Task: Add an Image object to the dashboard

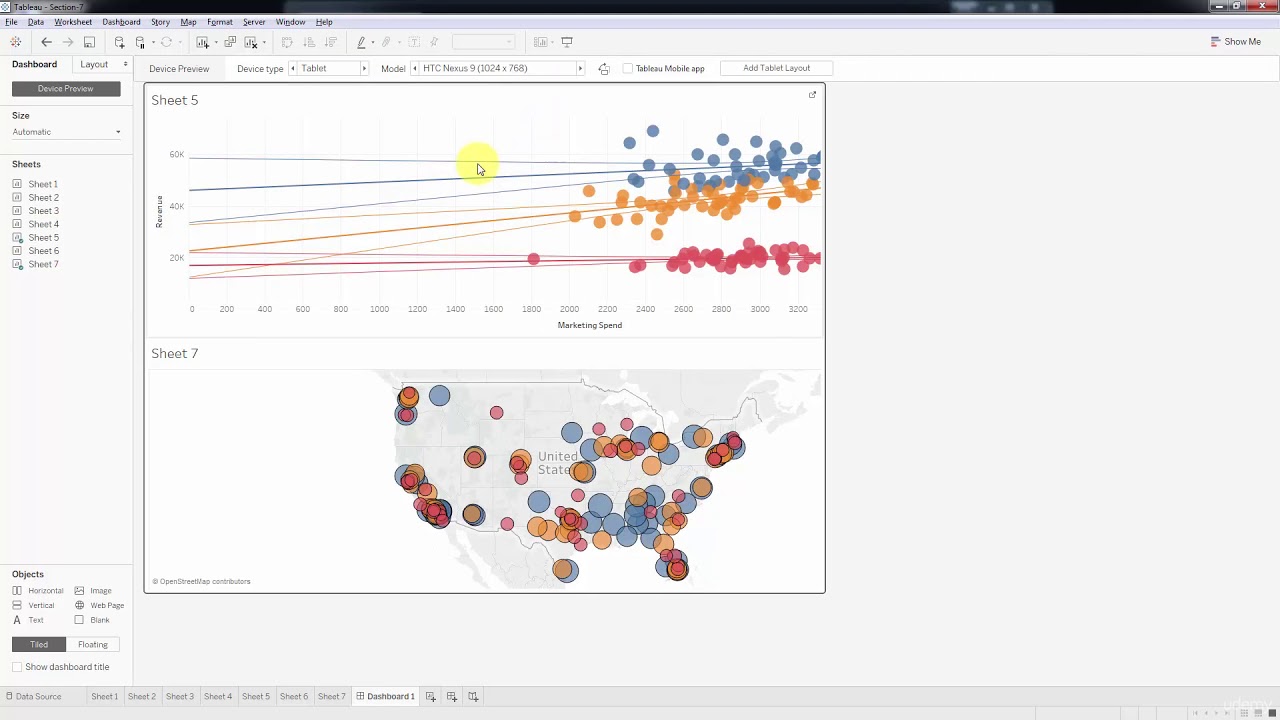Action: point(94,591)
